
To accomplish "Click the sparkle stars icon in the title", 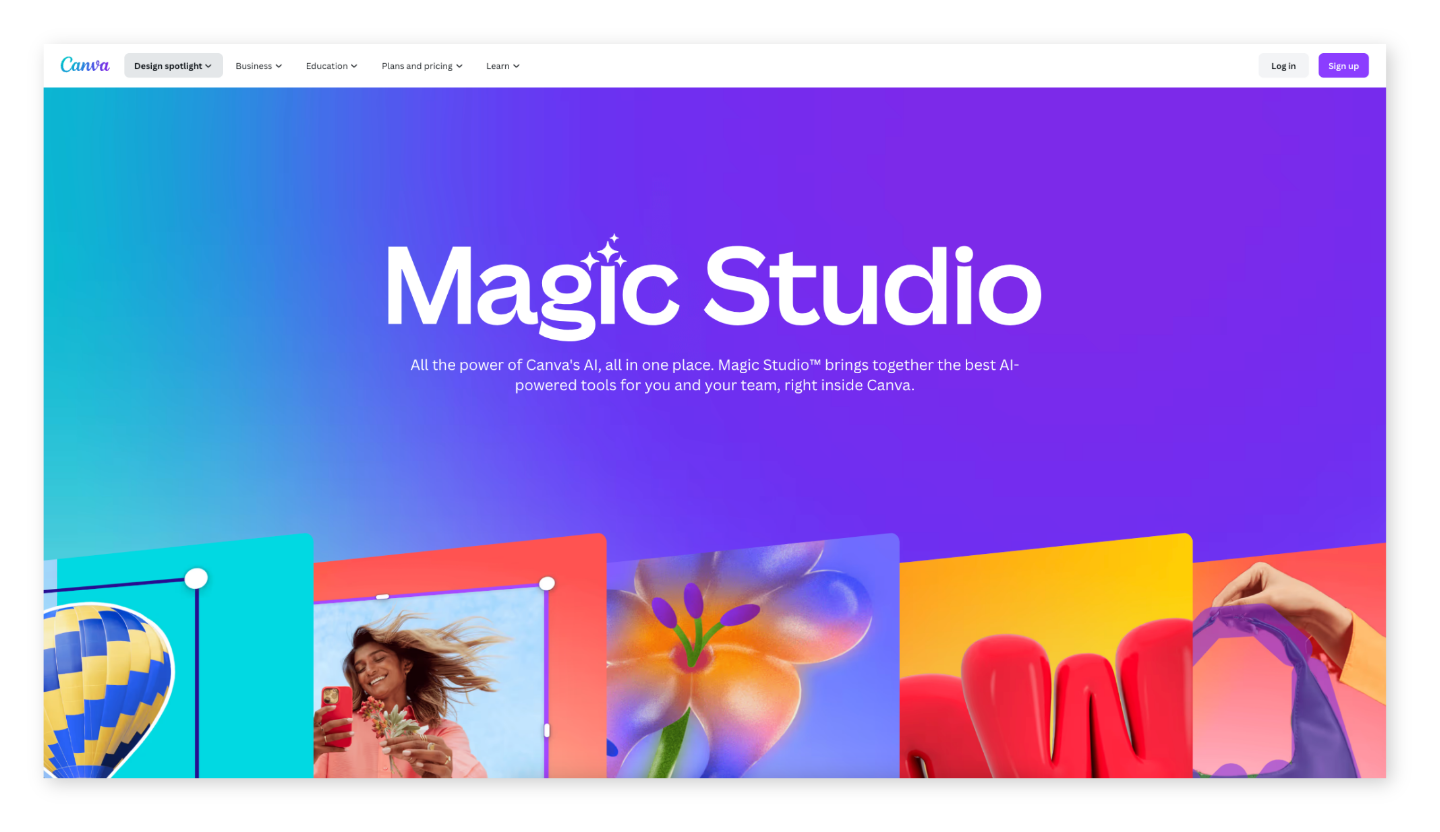I will 605,254.
